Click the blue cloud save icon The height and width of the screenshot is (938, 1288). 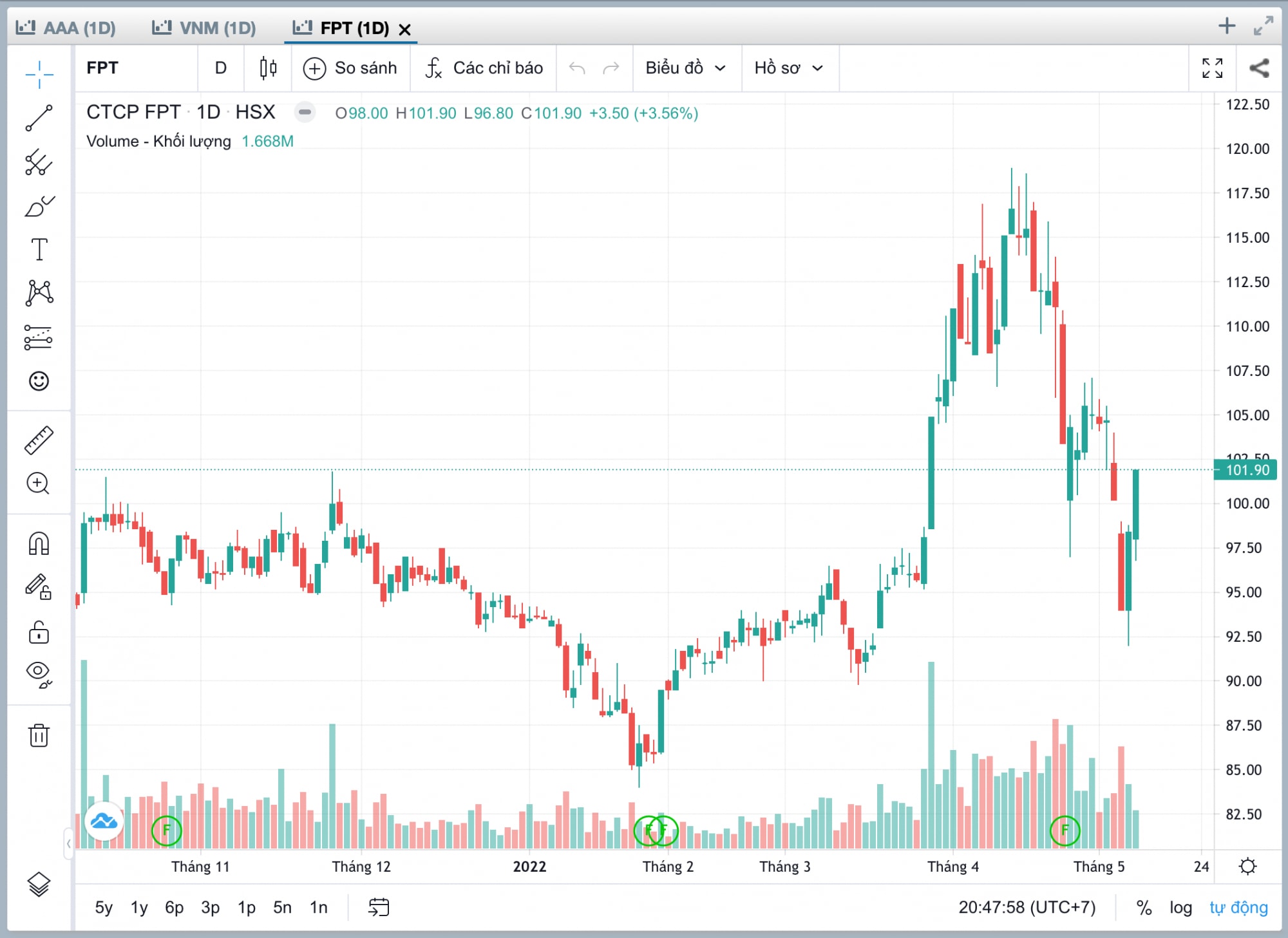[104, 821]
